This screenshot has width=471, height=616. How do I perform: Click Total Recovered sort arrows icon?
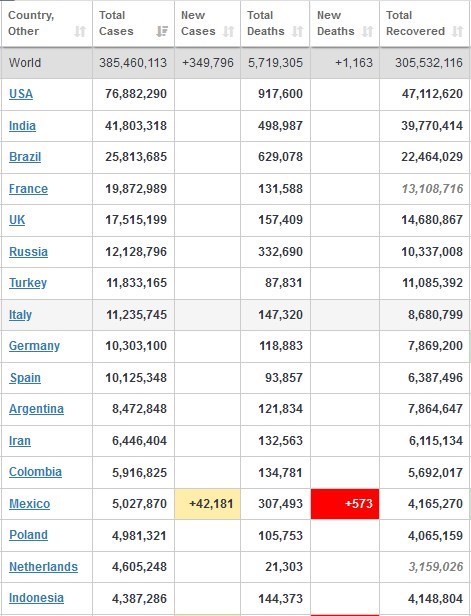[x=457, y=31]
